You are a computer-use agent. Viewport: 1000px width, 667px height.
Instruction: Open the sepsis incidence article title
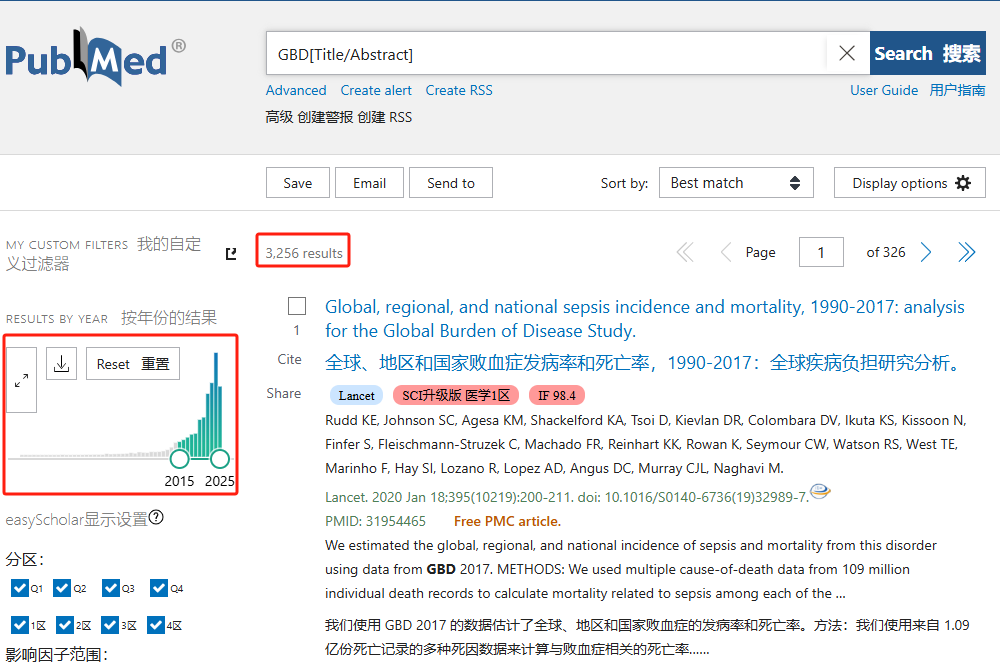644,319
